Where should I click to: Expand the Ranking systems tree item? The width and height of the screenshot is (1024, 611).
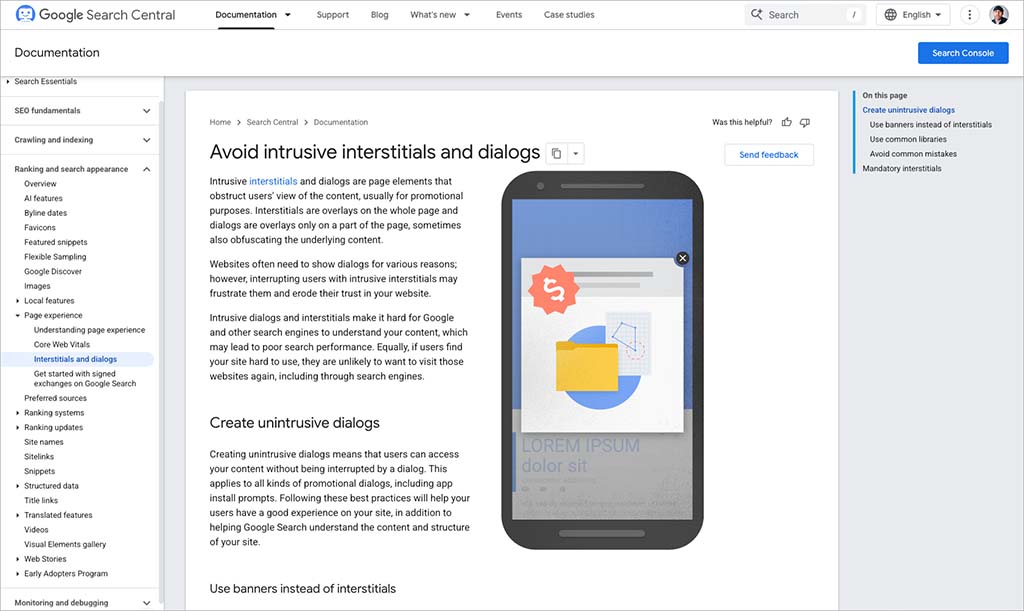click(x=18, y=413)
